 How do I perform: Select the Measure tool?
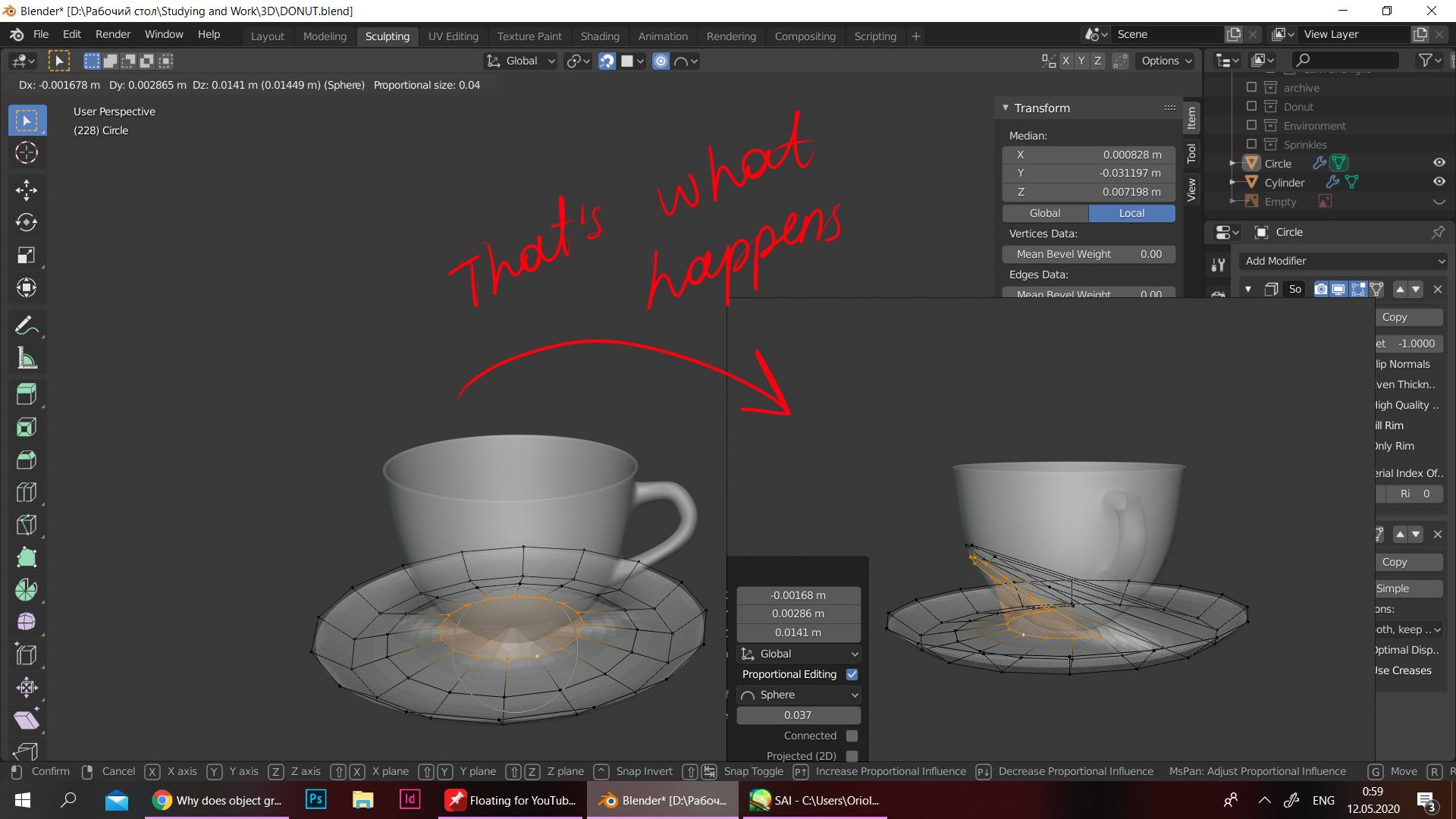[x=27, y=359]
